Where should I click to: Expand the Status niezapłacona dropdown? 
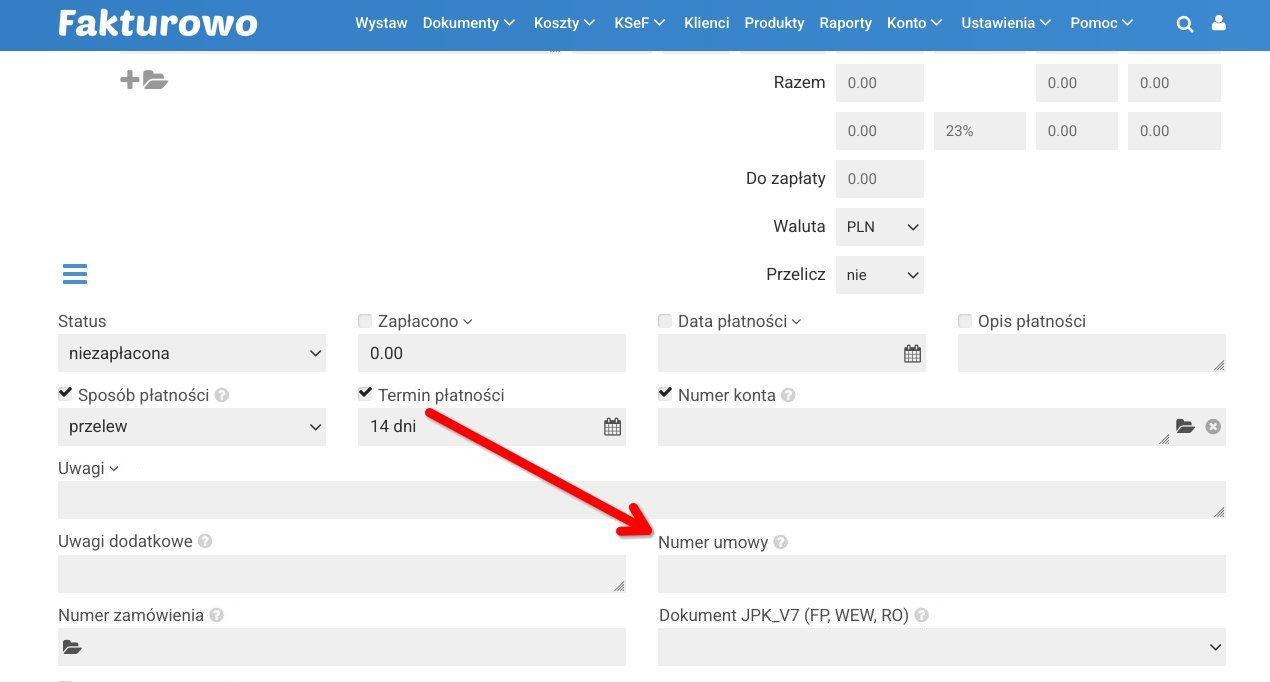click(191, 353)
